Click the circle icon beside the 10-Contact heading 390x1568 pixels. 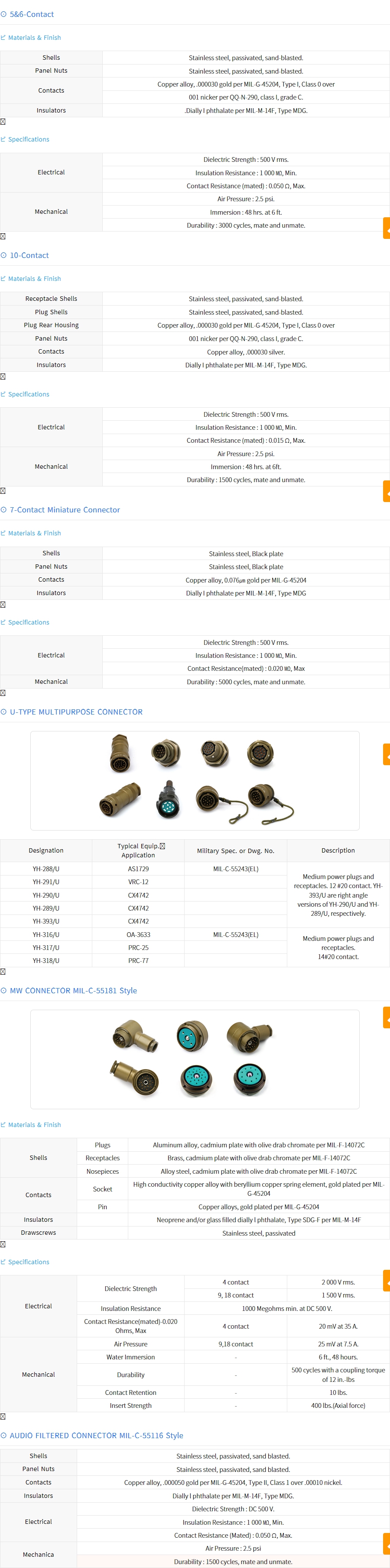[x=3, y=255]
